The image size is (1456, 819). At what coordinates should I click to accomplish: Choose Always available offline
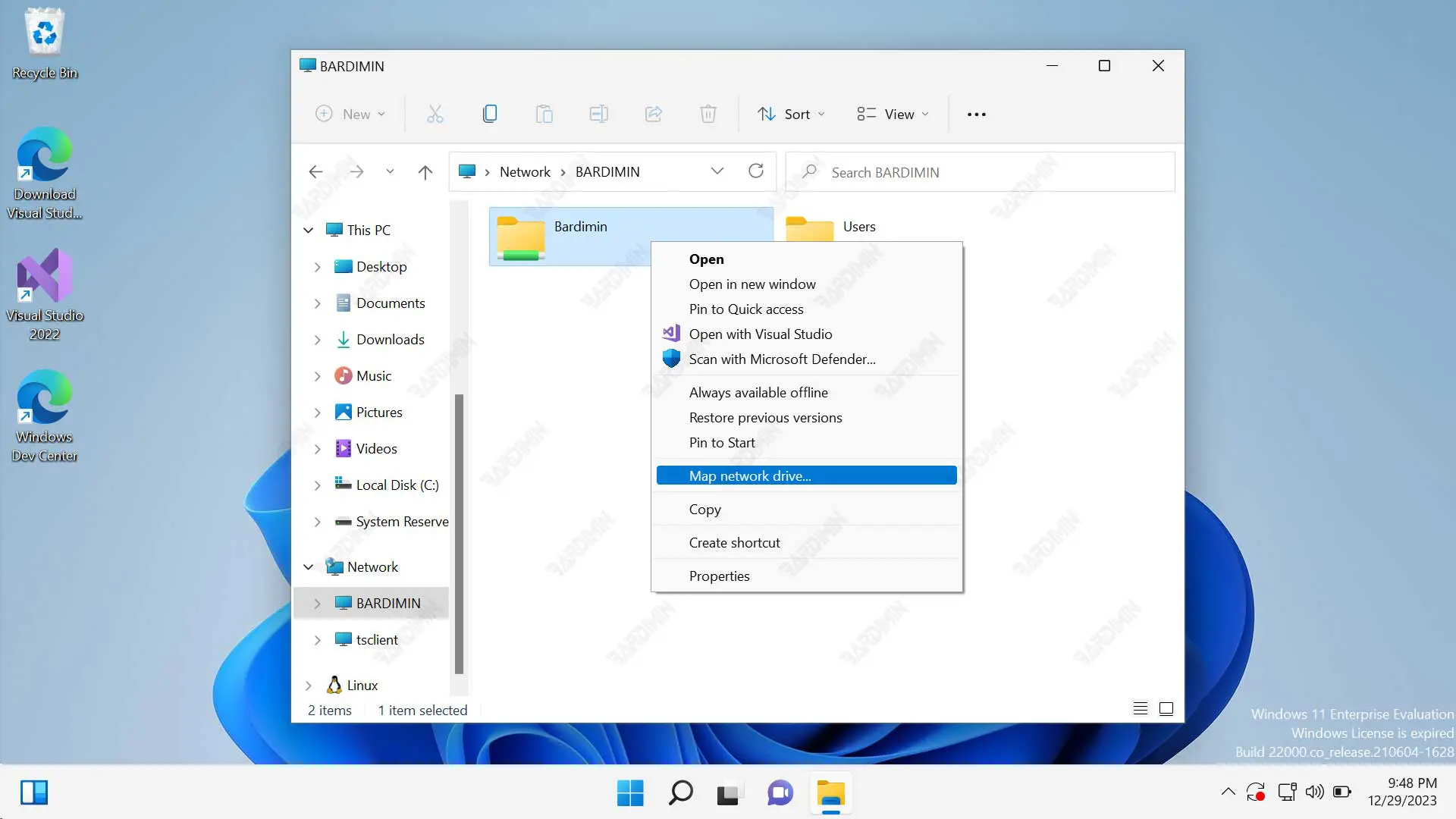point(807,393)
